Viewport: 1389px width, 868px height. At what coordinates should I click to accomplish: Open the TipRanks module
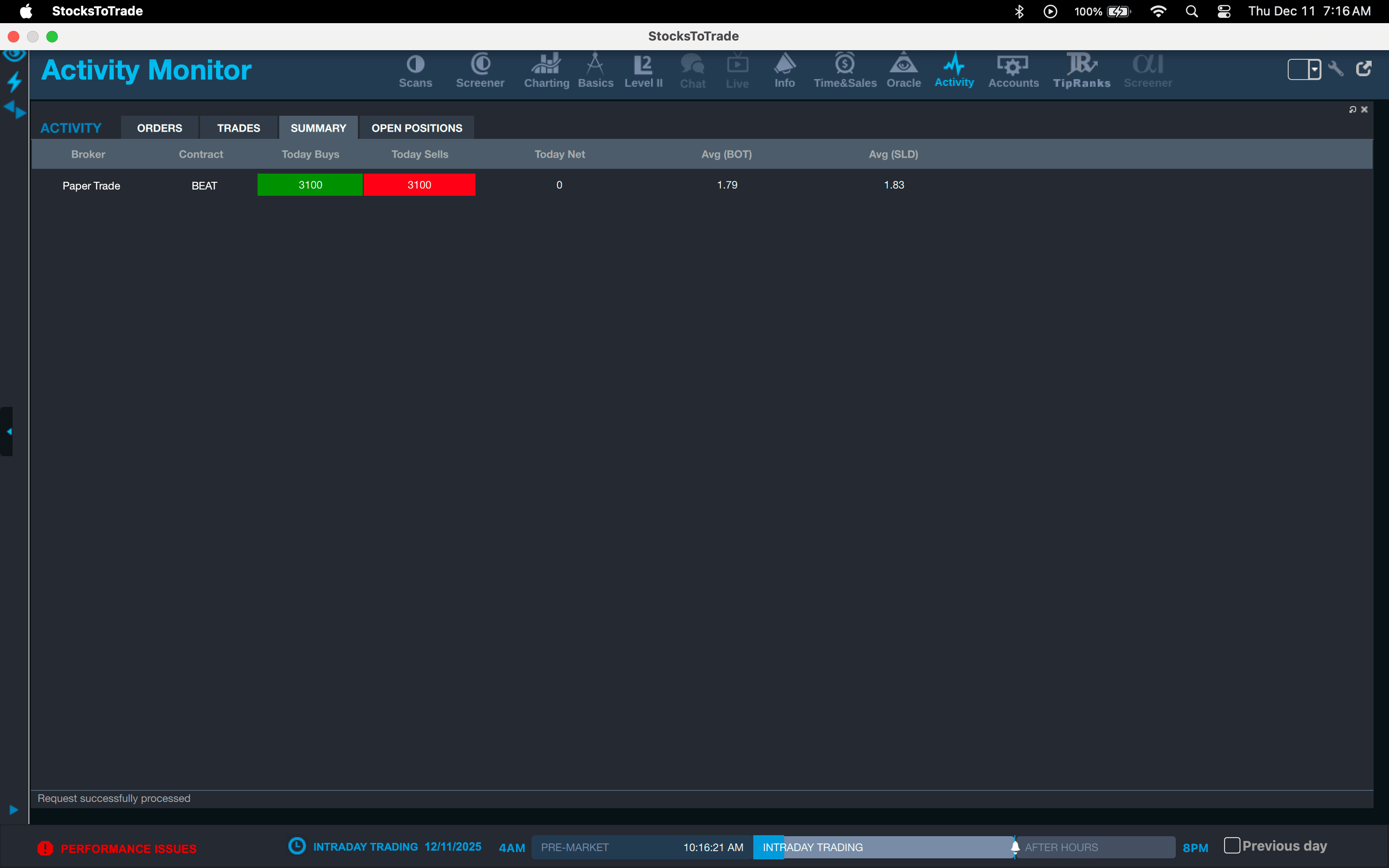click(1081, 71)
